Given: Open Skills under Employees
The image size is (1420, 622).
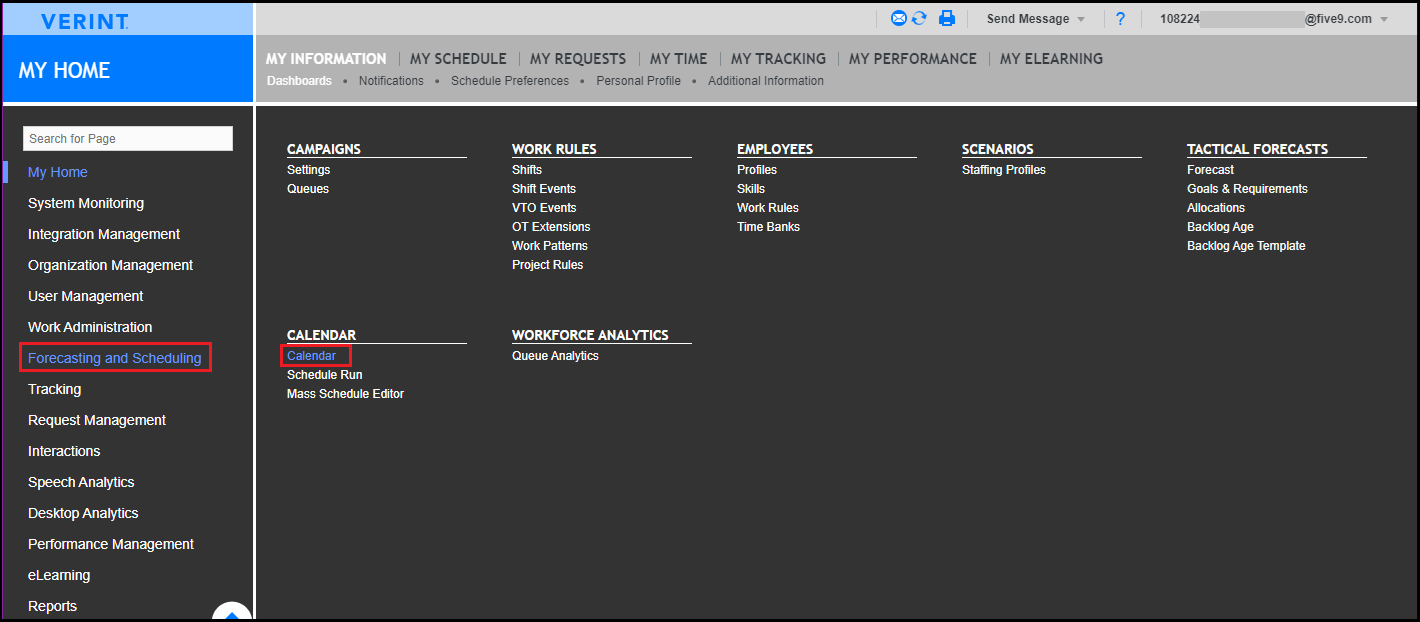Looking at the screenshot, I should click(x=751, y=189).
